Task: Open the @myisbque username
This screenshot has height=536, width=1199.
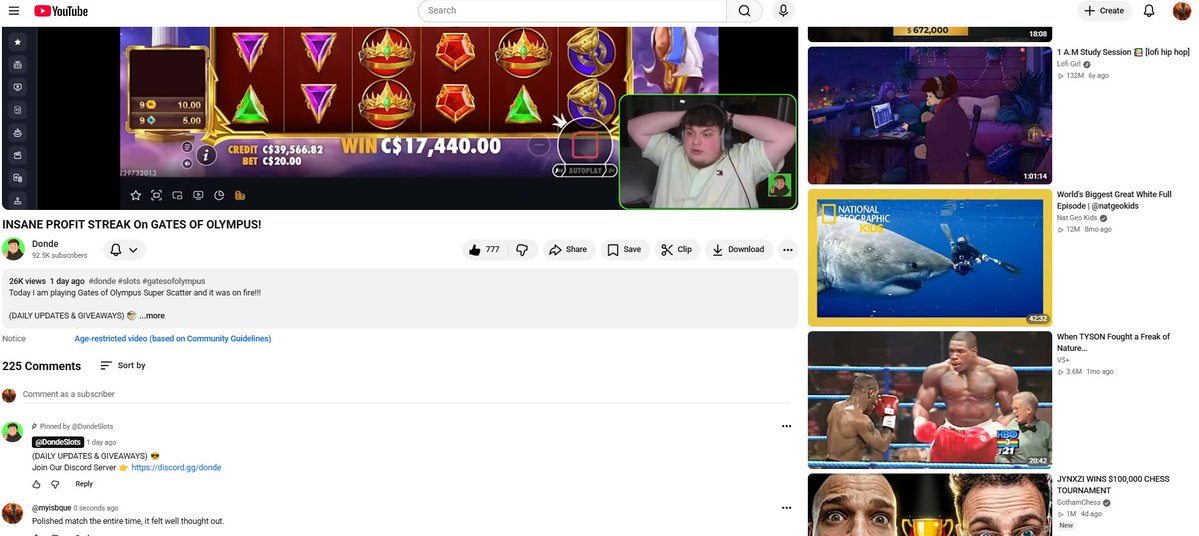Action: click(52, 508)
